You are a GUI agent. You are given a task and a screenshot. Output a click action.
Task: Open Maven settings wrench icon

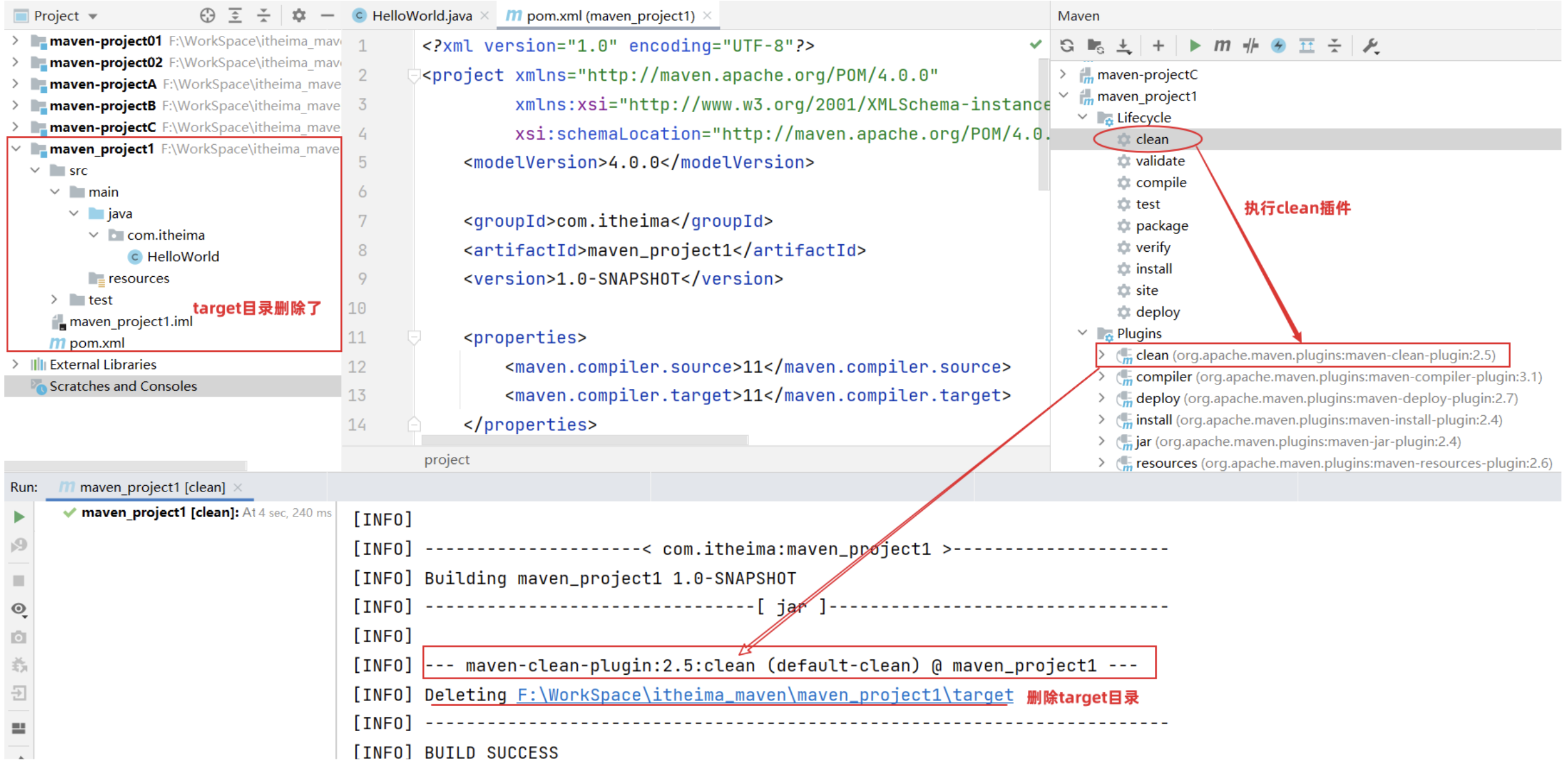[1371, 45]
